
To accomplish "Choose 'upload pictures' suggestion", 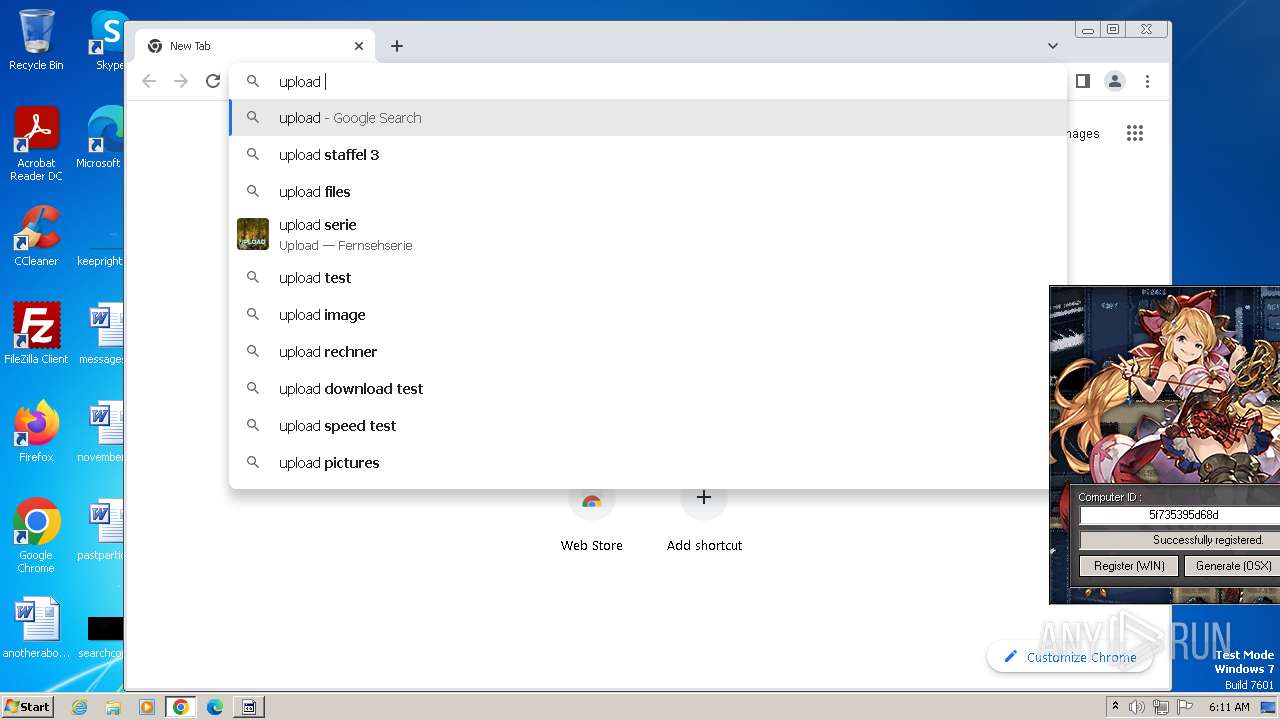I will 648,463.
